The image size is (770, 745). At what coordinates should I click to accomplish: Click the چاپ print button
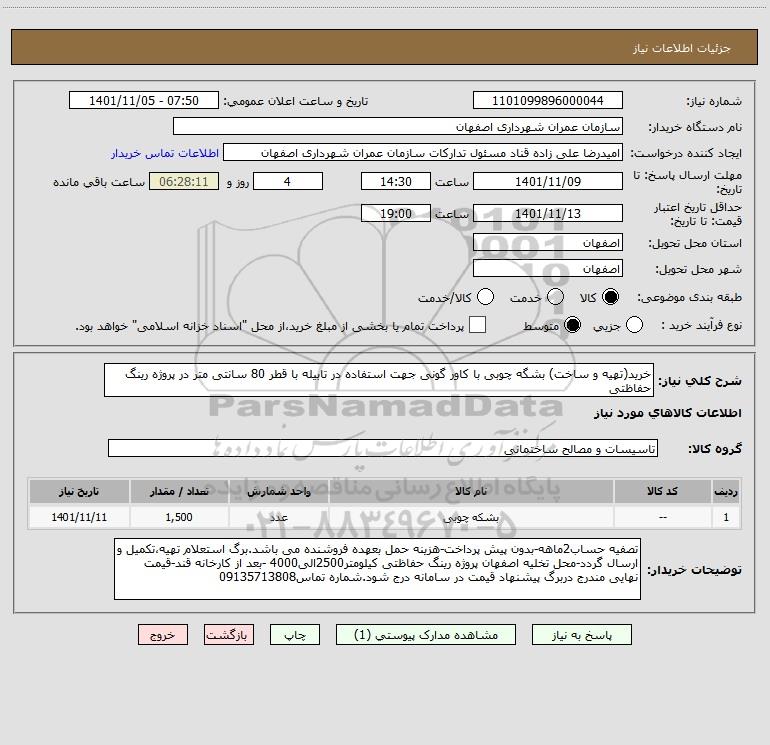click(295, 635)
